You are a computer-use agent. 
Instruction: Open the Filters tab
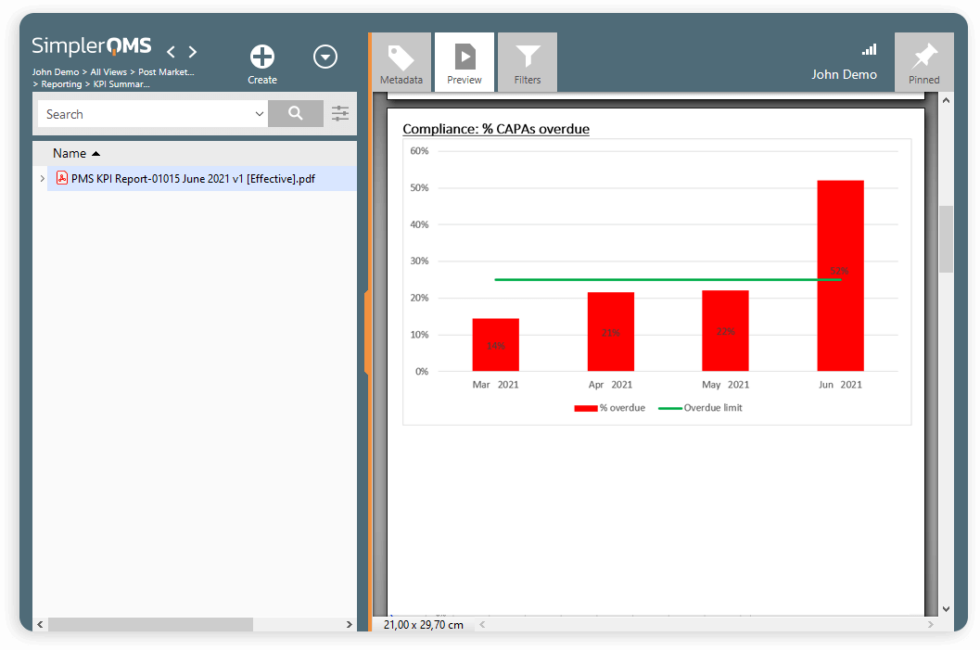pyautogui.click(x=527, y=63)
